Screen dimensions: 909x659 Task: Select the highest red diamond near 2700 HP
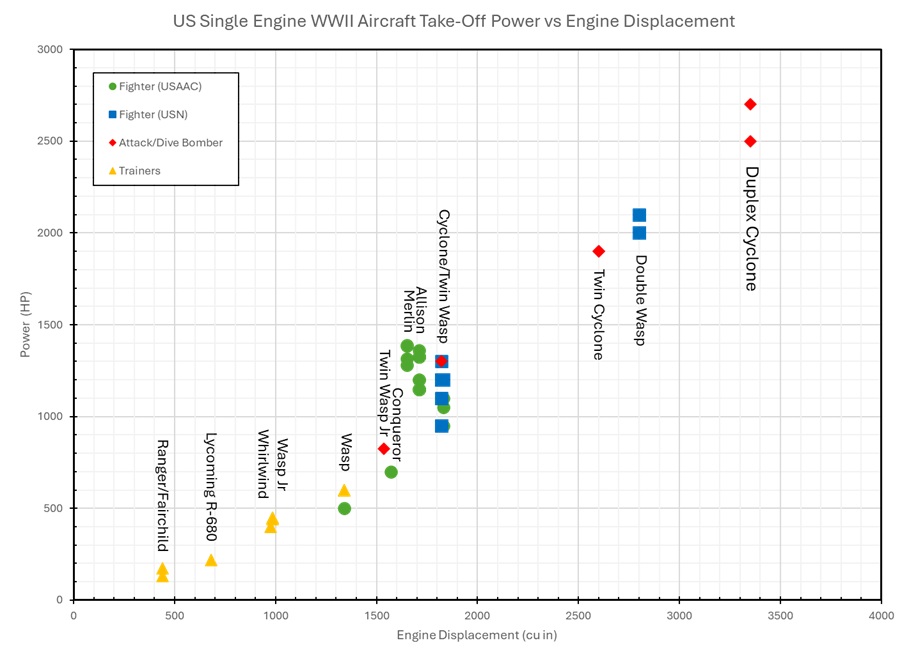click(750, 104)
